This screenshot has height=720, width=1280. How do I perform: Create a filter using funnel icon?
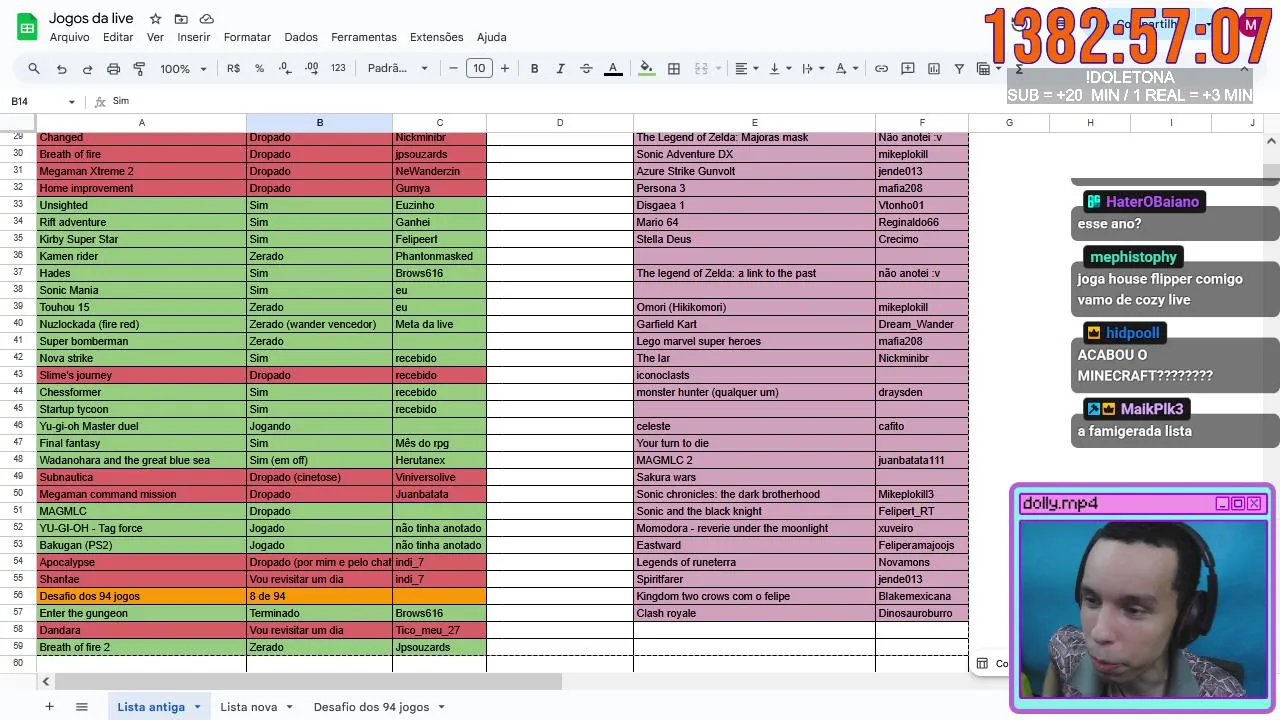coord(959,69)
